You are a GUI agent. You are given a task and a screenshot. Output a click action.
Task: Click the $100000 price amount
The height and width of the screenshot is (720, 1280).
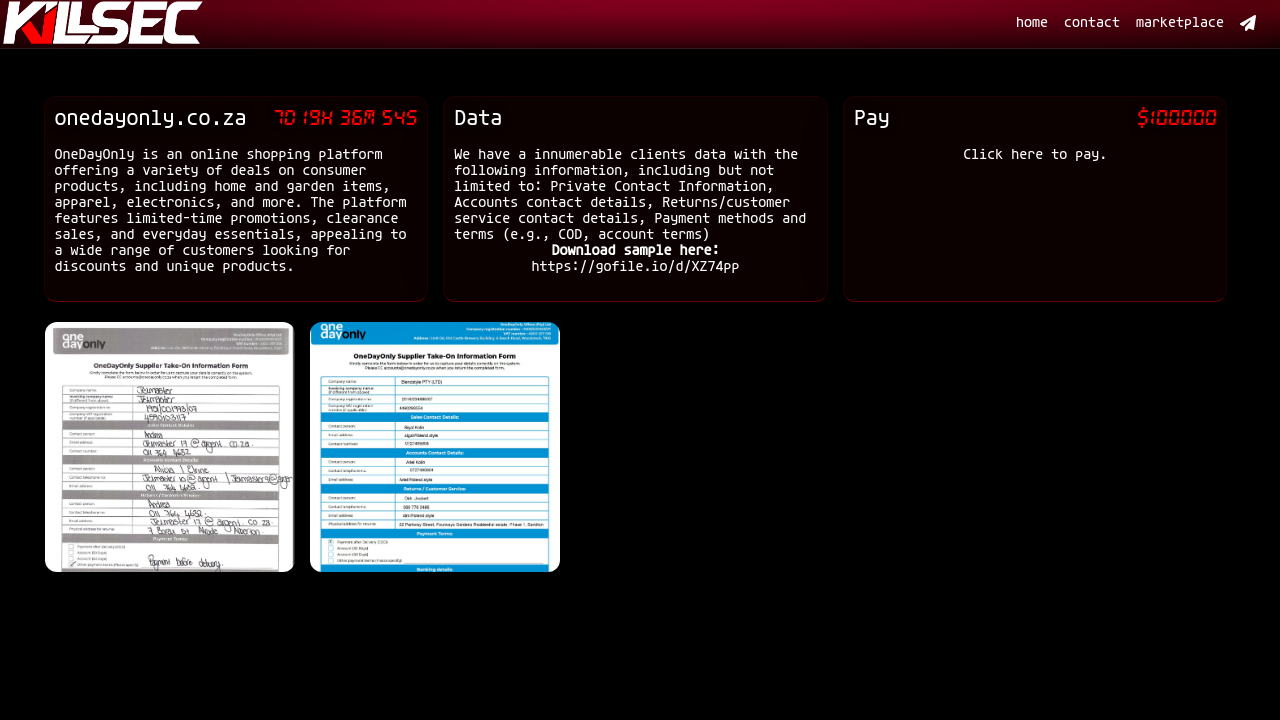coord(1177,118)
